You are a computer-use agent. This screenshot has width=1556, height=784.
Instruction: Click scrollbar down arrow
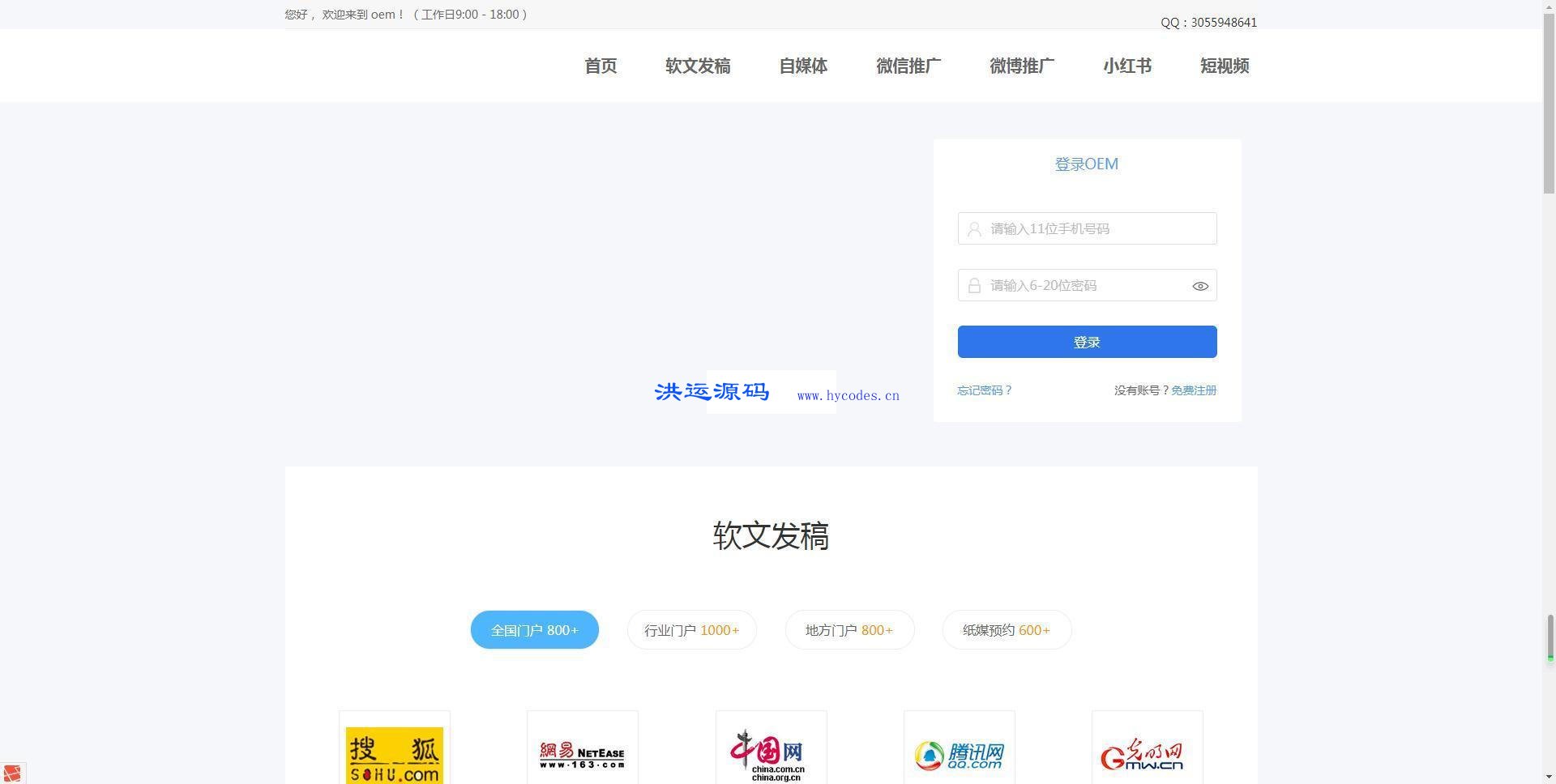(1549, 778)
